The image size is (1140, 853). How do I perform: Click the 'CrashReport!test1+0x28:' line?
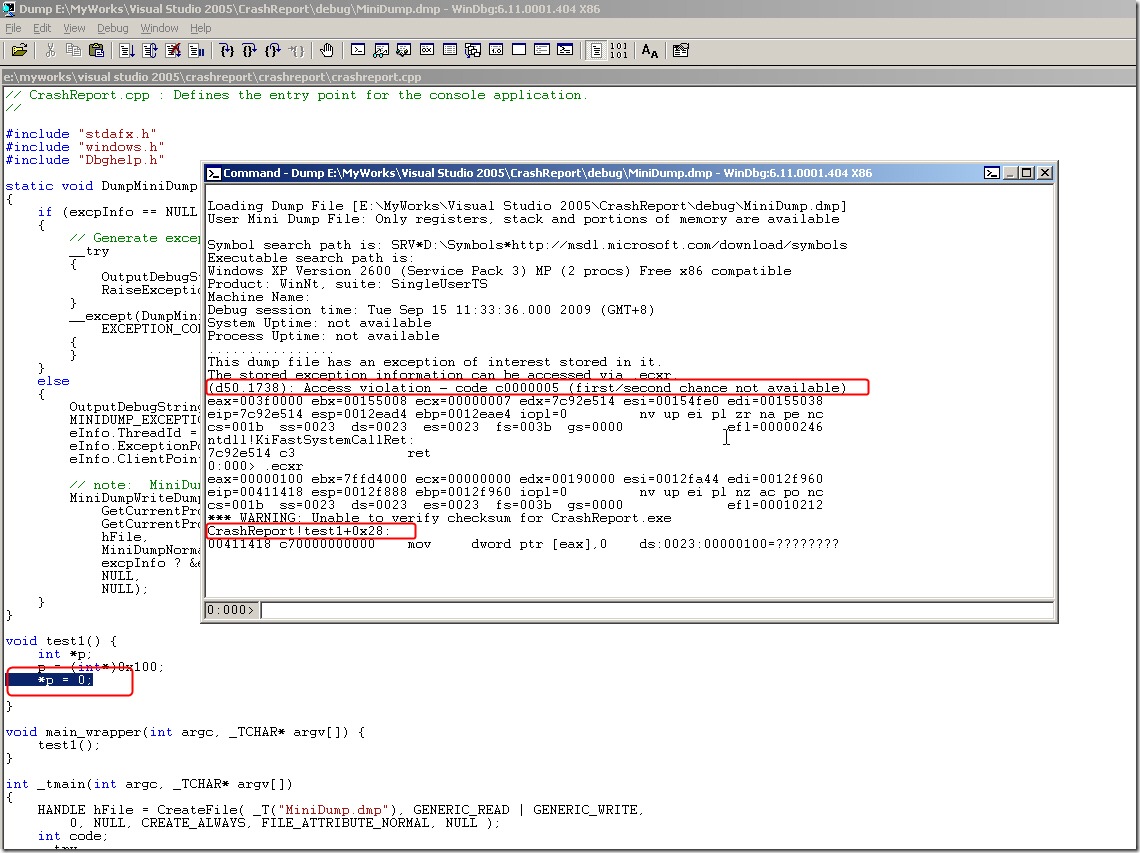tap(299, 531)
